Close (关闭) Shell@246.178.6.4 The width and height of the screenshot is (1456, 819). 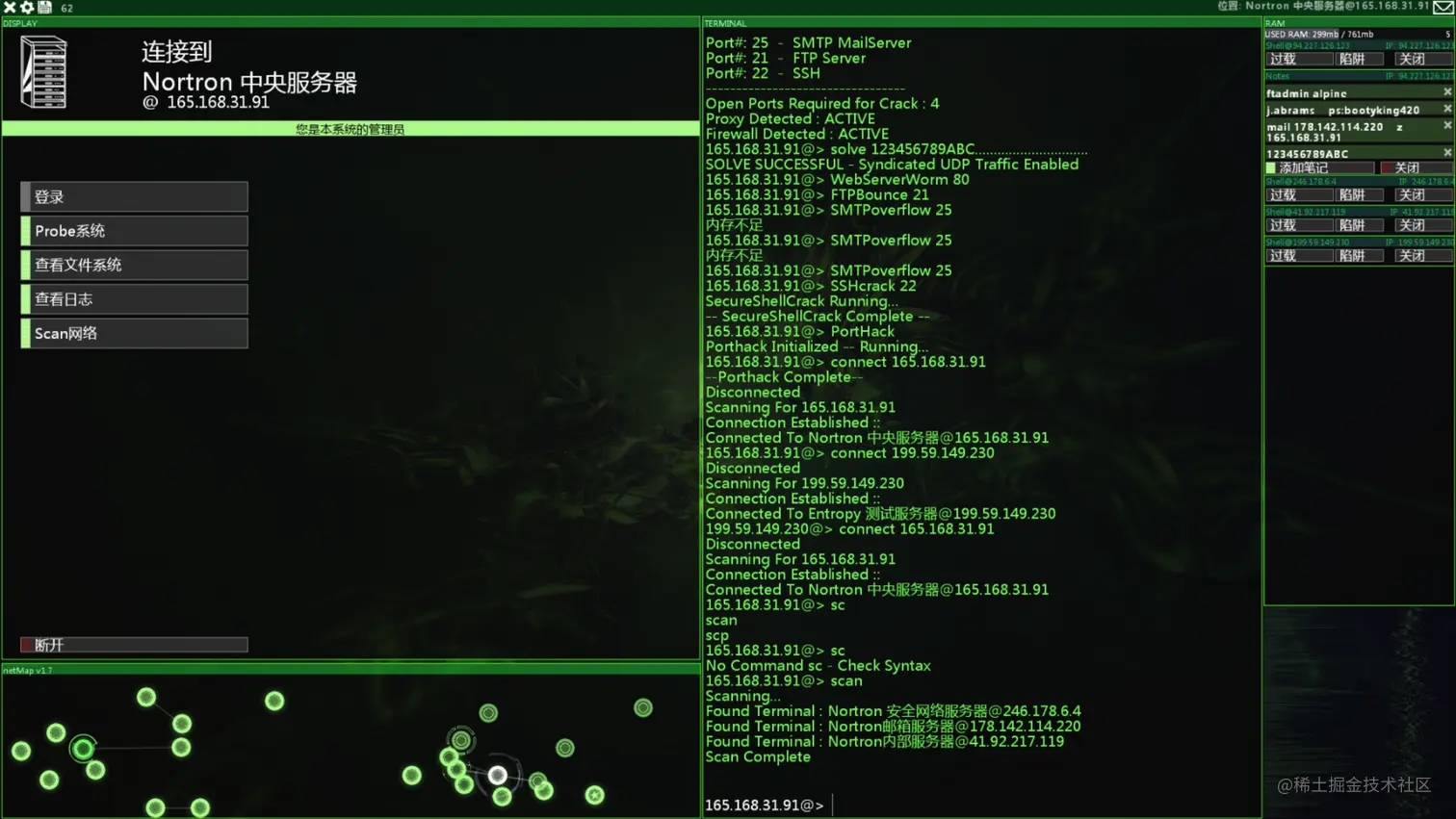[x=1423, y=194]
